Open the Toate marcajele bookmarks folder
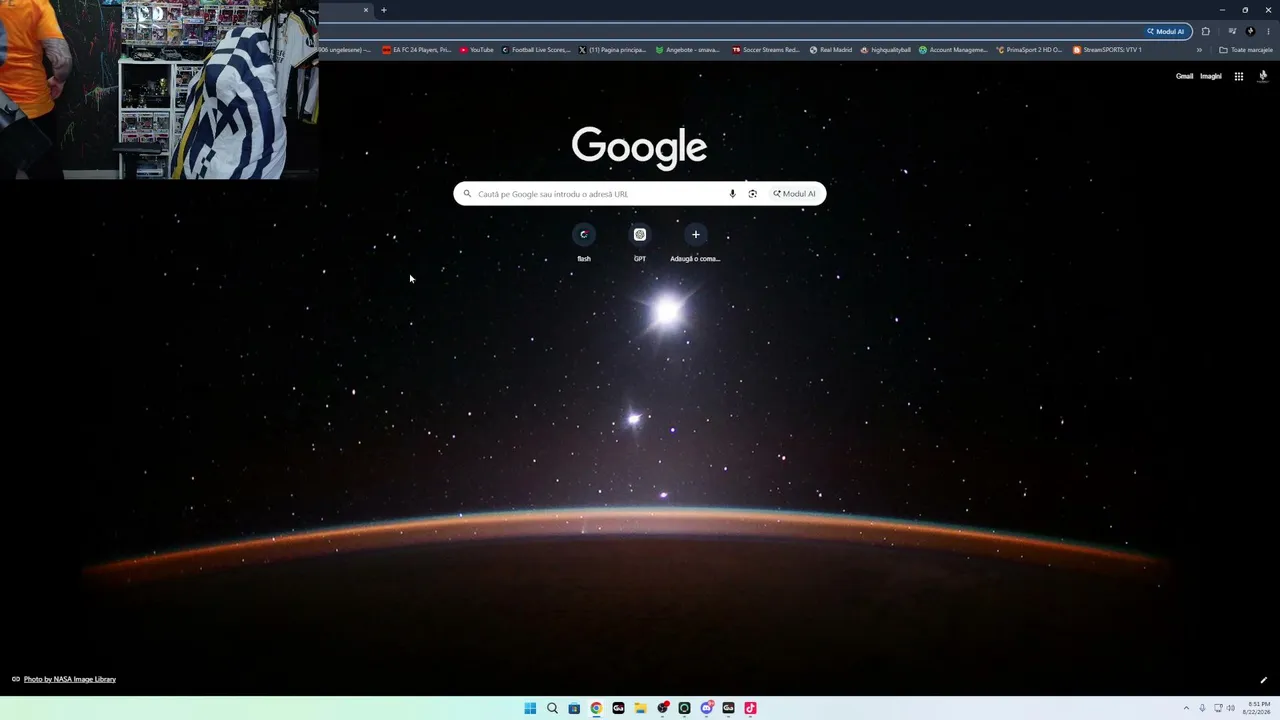This screenshot has width=1280, height=720. pyautogui.click(x=1246, y=50)
